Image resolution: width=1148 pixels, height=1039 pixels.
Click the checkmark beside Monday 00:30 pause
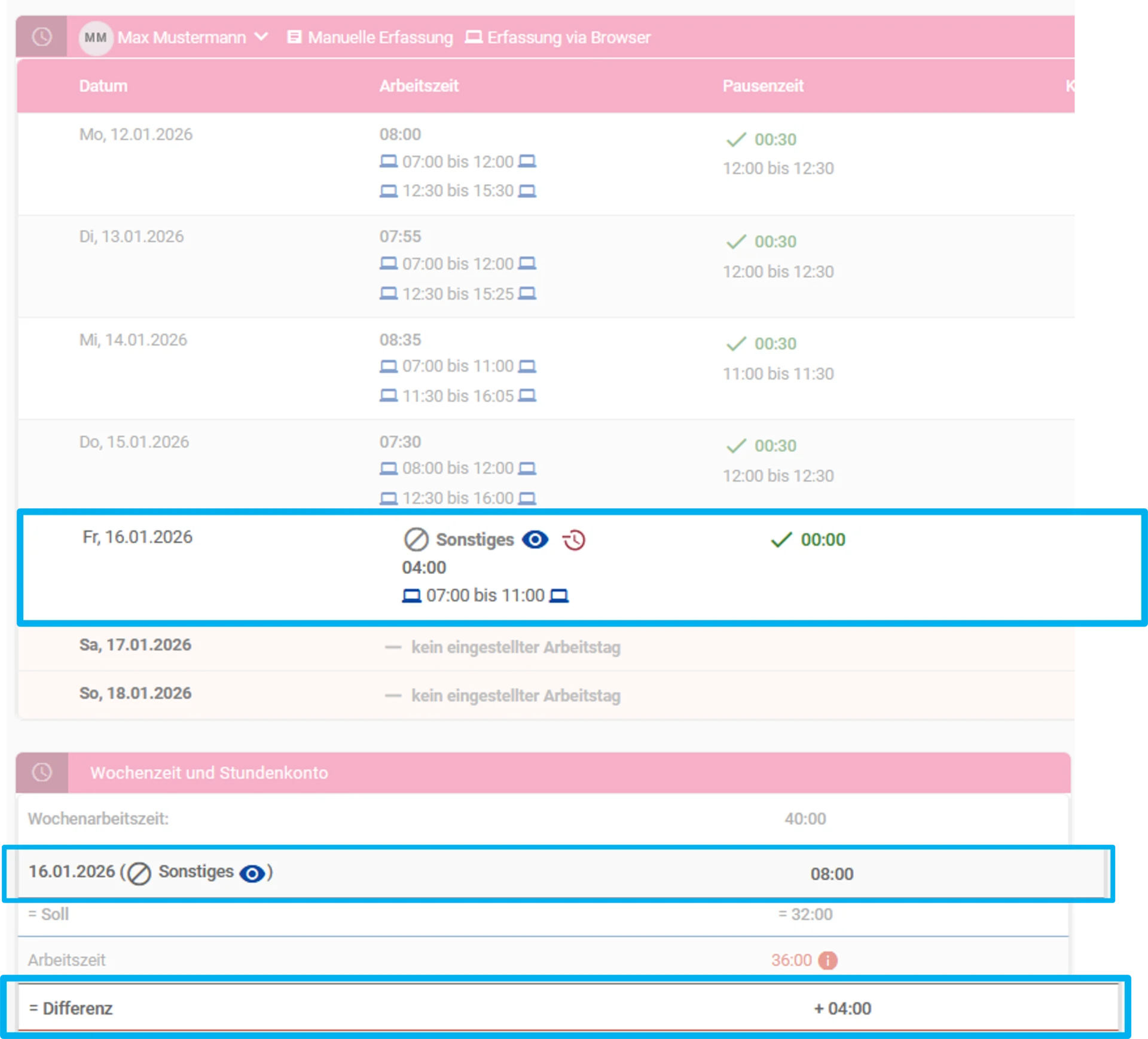click(x=736, y=139)
